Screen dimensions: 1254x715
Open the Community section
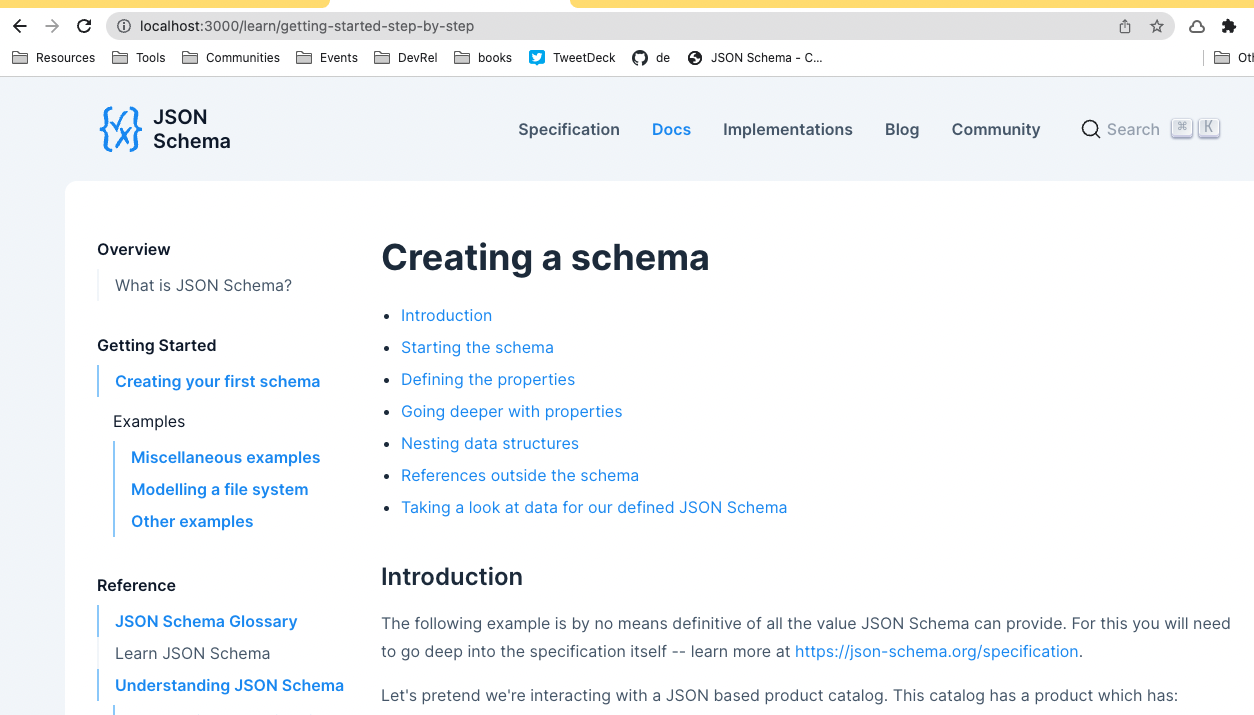[995, 129]
